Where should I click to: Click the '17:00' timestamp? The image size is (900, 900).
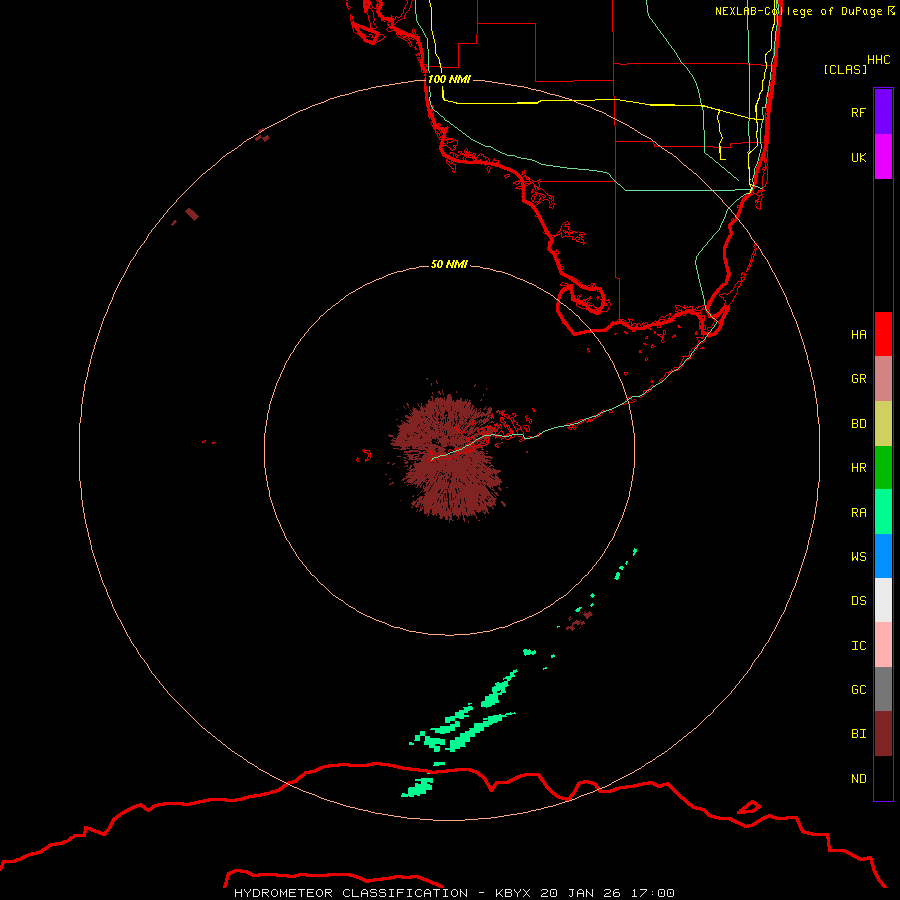point(651,893)
